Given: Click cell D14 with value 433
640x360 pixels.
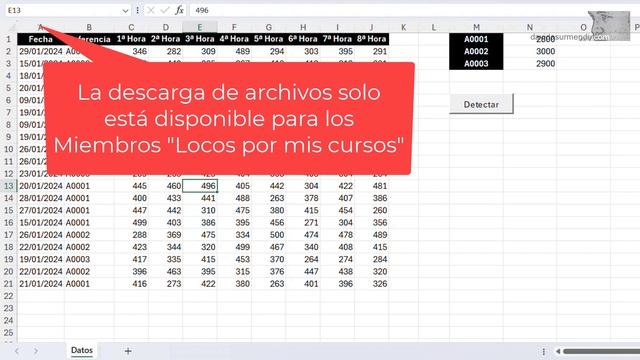Looking at the screenshot, I should pos(166,198).
